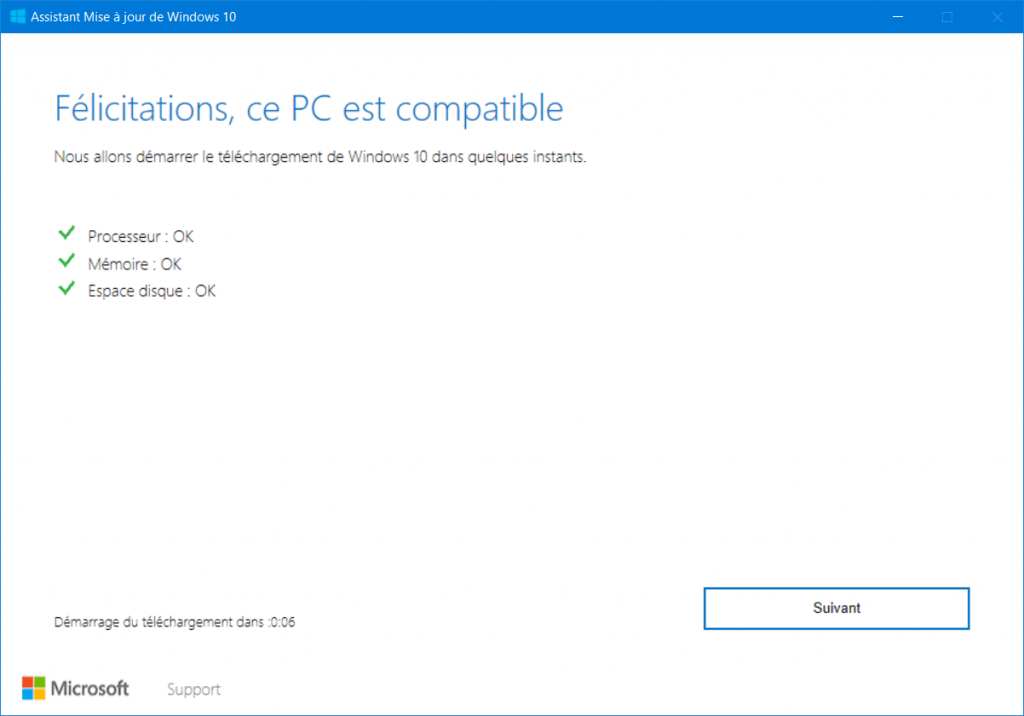The image size is (1024, 716).
Task: Click the Félicitations, ce PC est compatible heading
Action: point(309,108)
